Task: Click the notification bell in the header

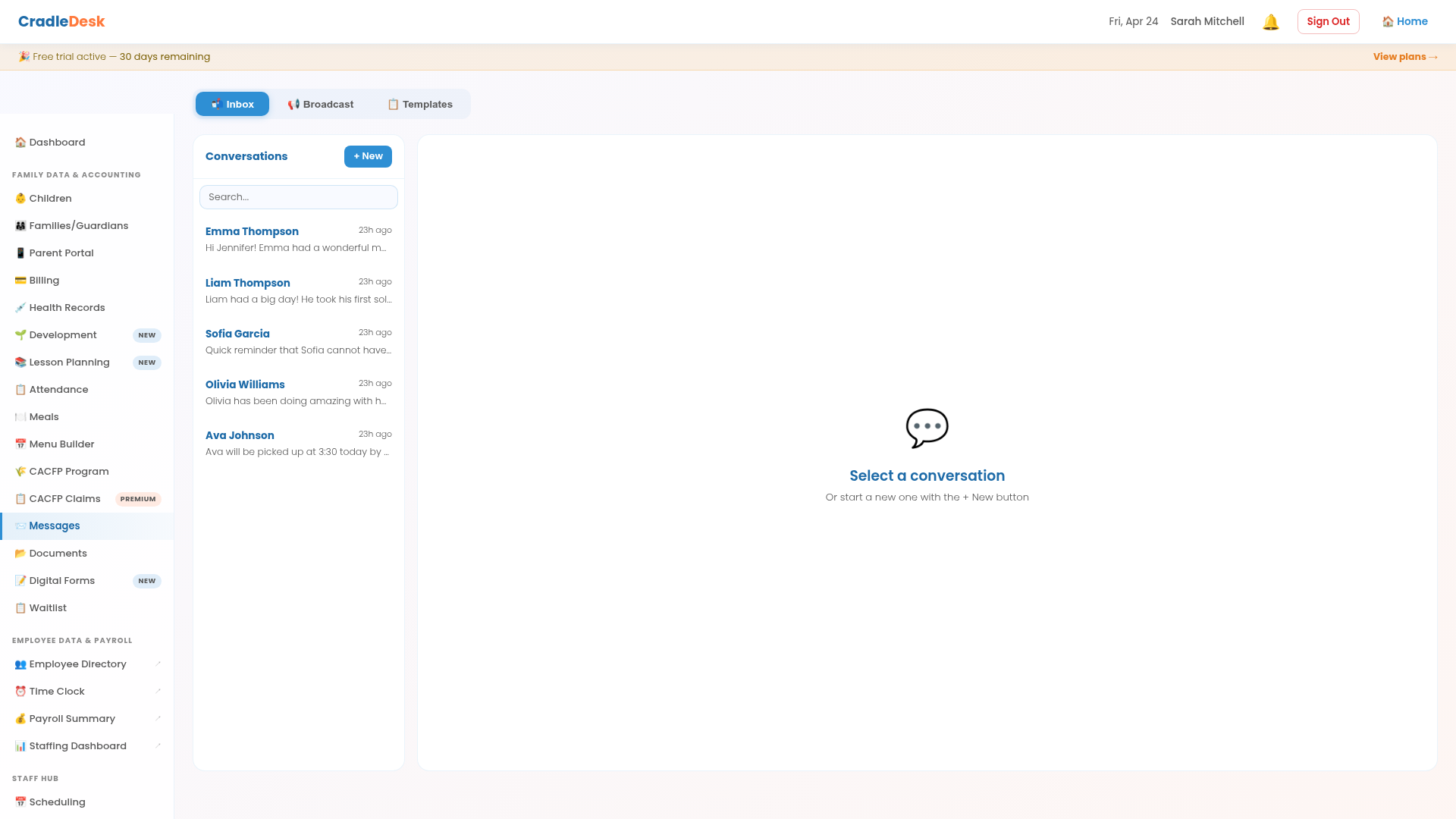Action: 1270,21
